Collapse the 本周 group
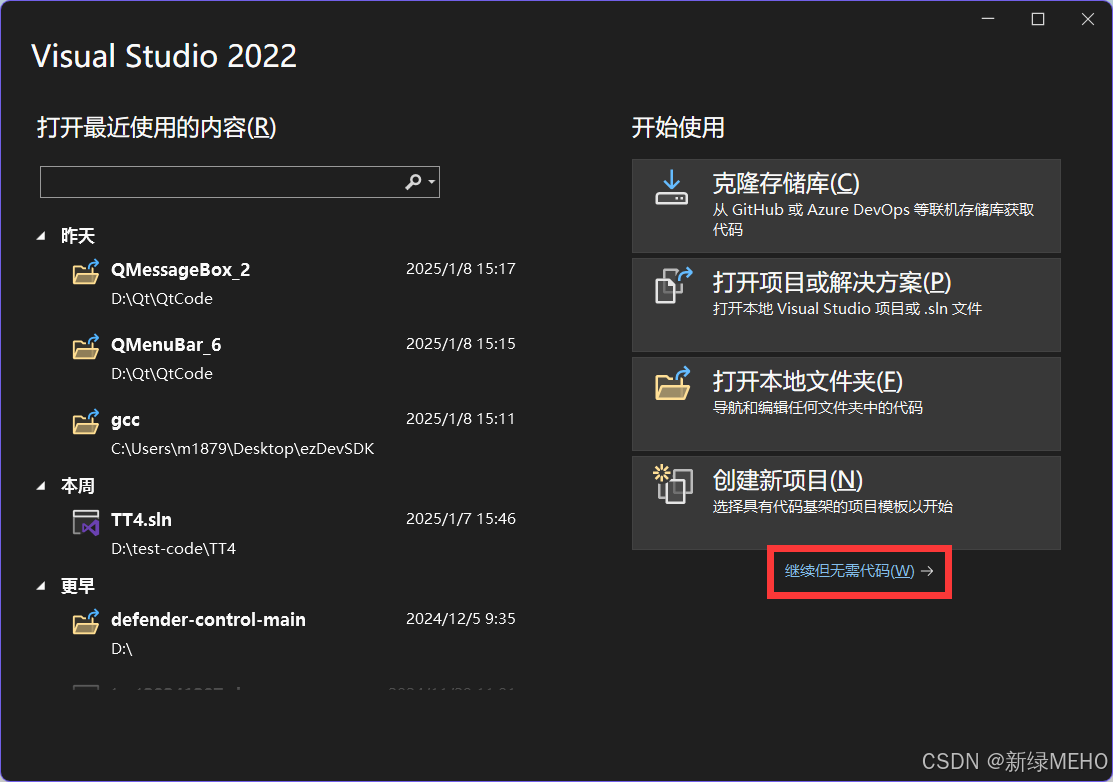The height and width of the screenshot is (782, 1113). tap(41, 486)
